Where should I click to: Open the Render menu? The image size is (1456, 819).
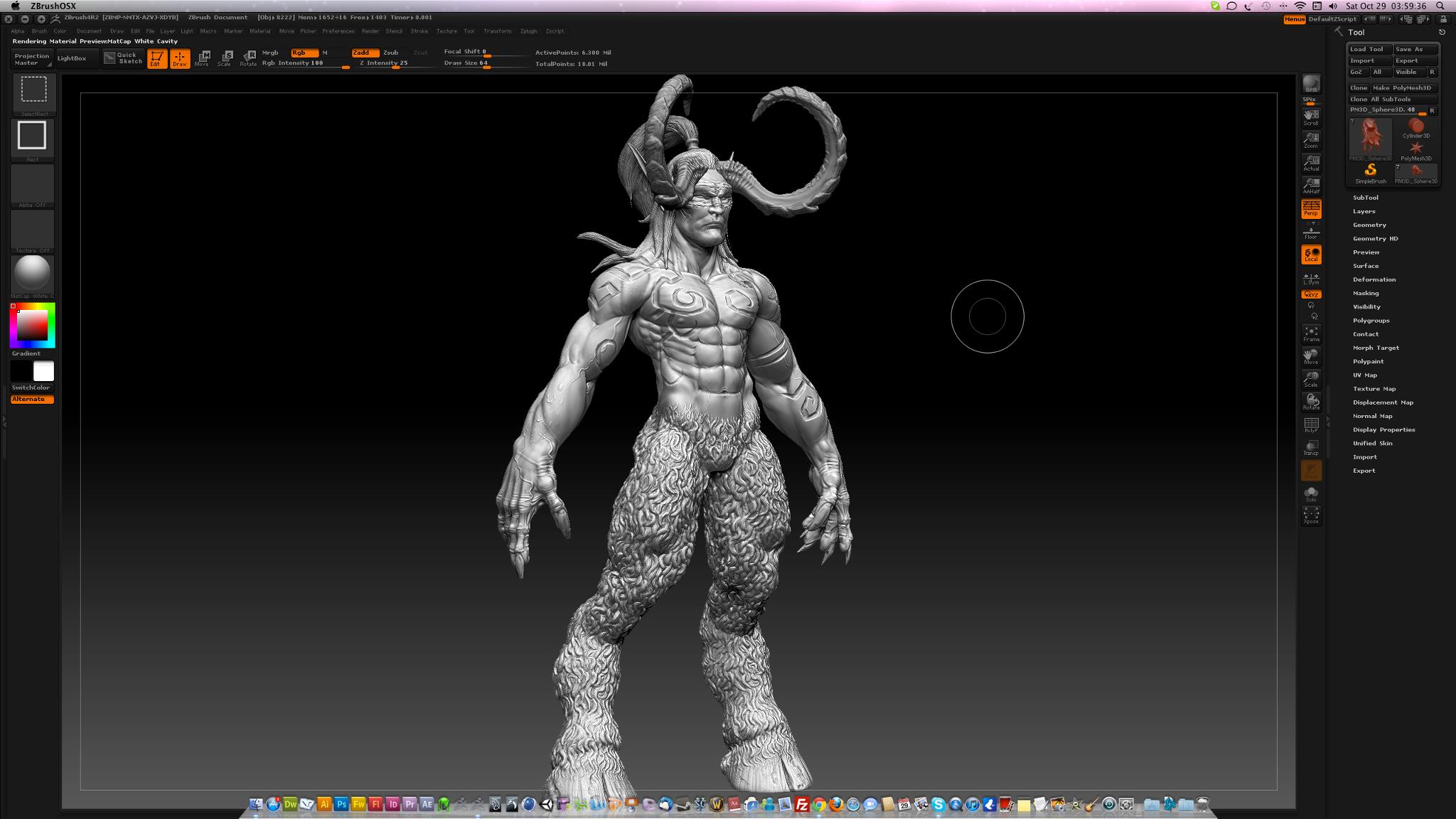370,31
